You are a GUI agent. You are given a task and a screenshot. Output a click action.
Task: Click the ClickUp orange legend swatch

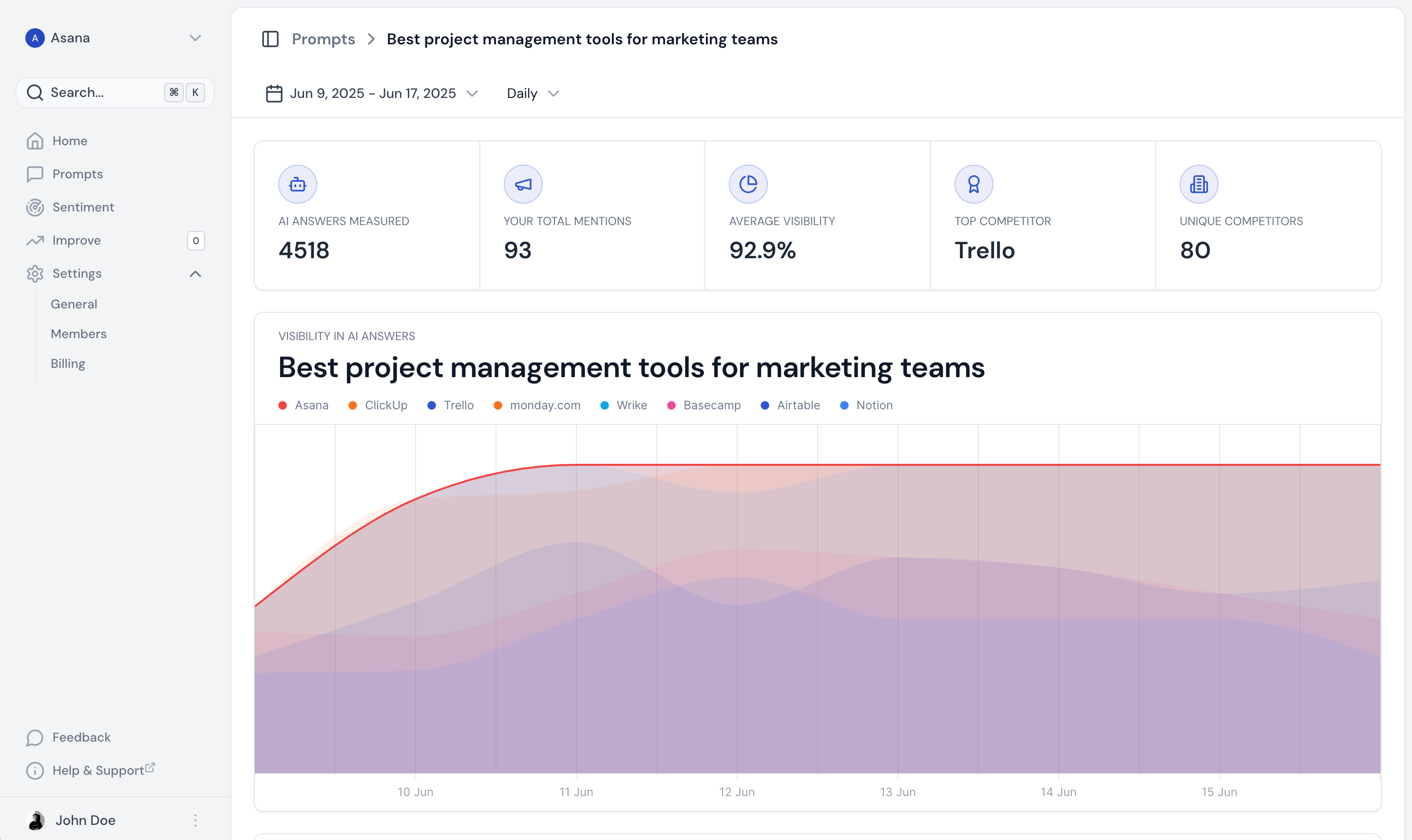(x=353, y=405)
